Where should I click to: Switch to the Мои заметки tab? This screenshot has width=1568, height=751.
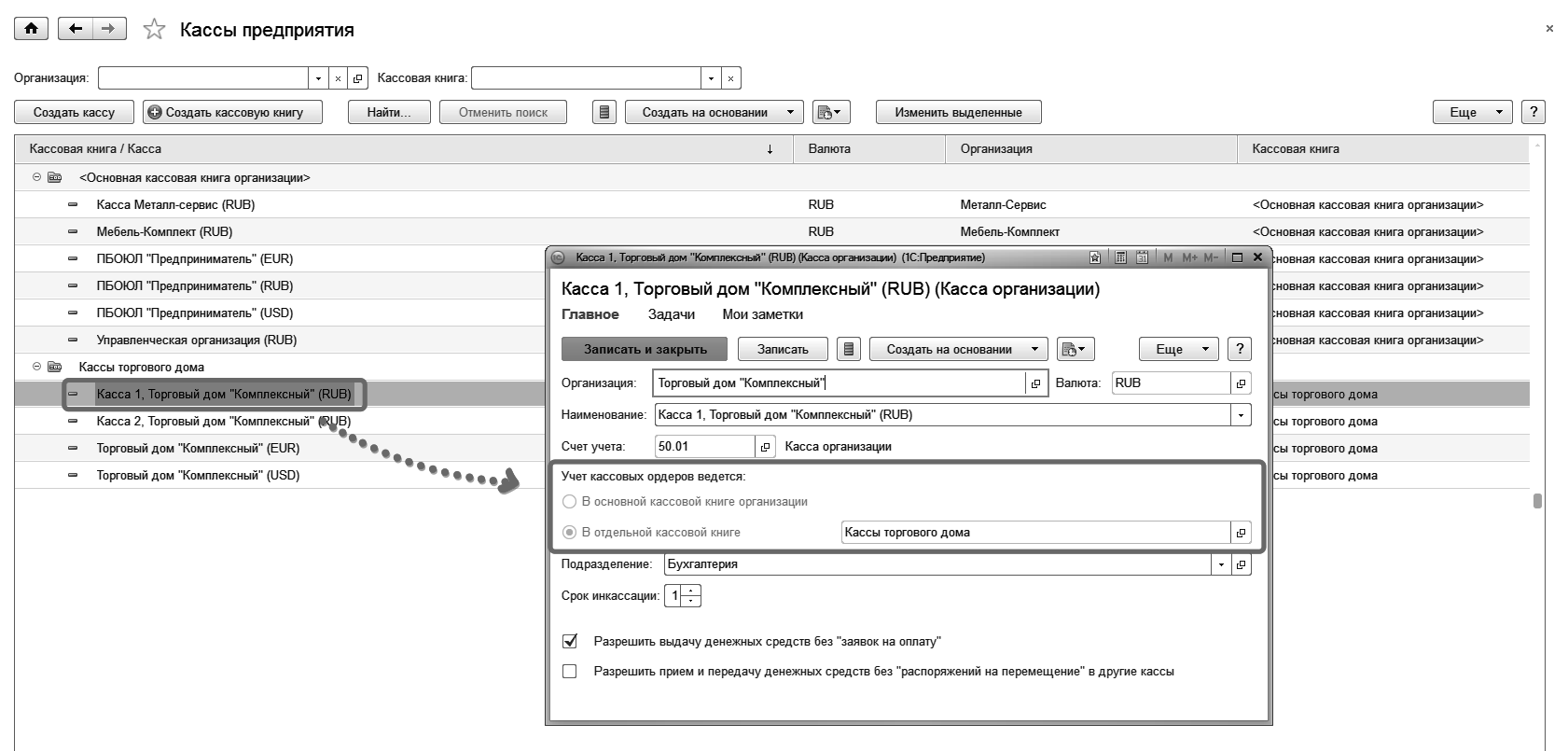click(x=762, y=315)
